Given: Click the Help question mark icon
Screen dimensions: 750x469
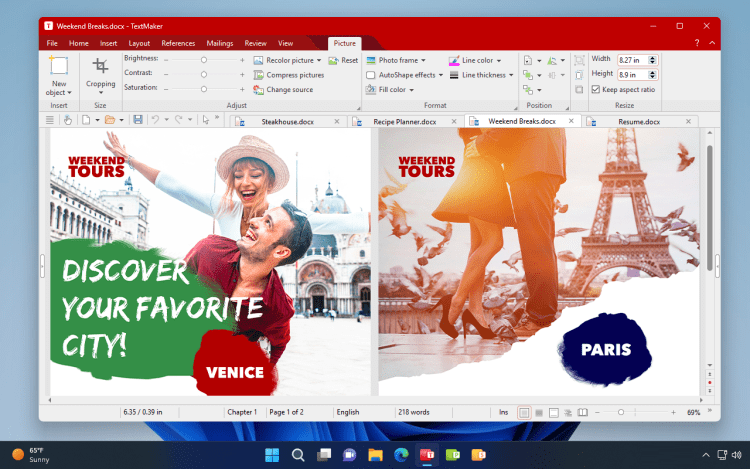Looking at the screenshot, I should point(697,43).
